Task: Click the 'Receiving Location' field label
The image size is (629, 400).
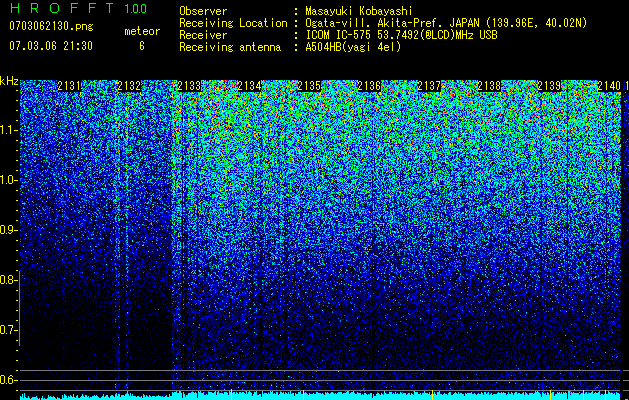Action: pos(233,23)
